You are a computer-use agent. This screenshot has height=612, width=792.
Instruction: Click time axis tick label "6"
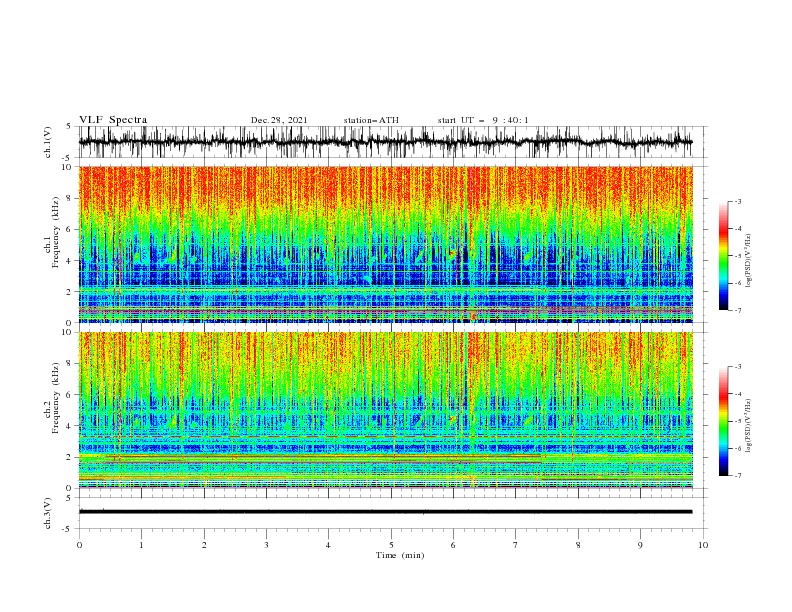point(453,545)
